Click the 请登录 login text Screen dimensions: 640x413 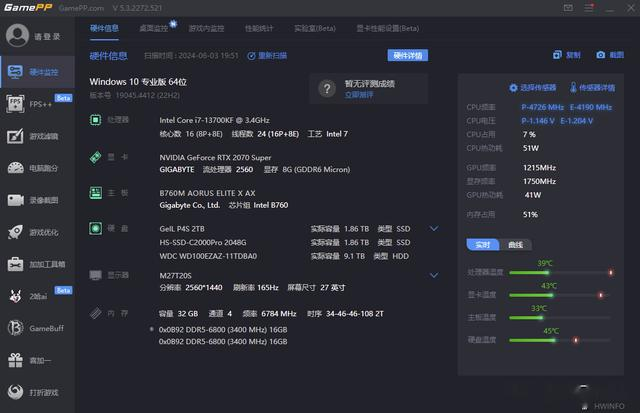47,37
